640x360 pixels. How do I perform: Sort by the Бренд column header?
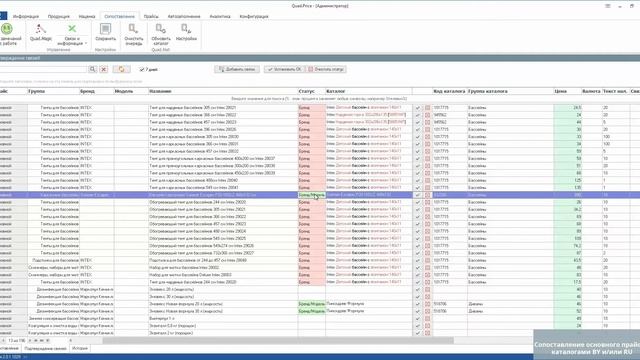pyautogui.click(x=97, y=91)
